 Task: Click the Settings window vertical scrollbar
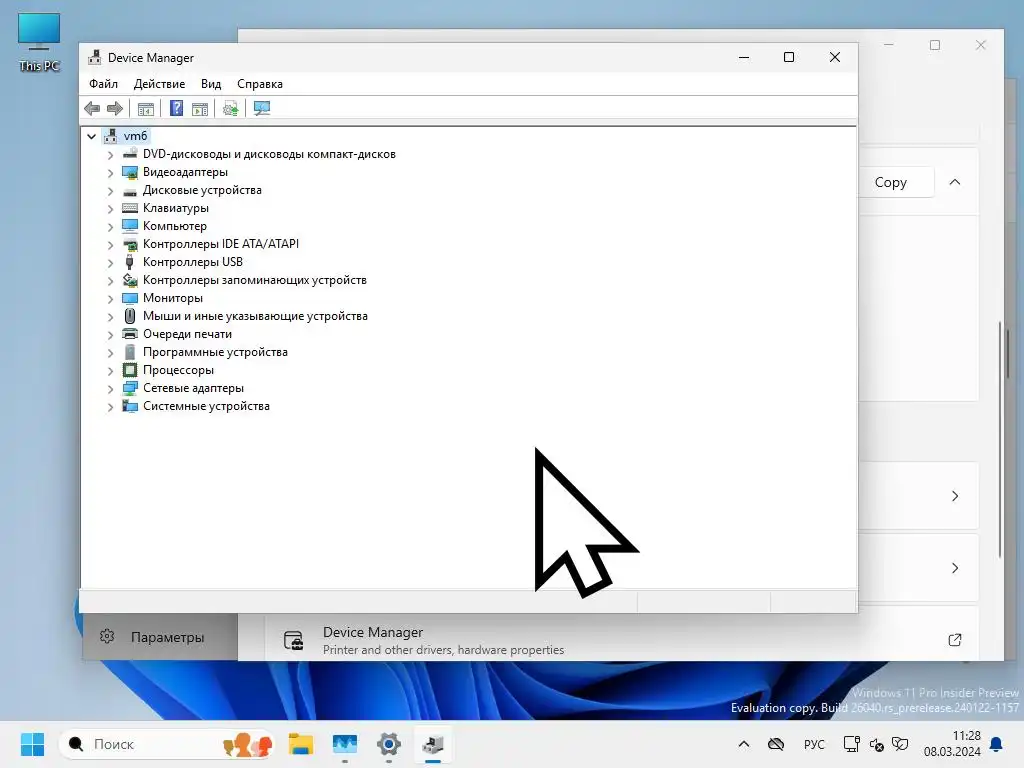(1000, 439)
